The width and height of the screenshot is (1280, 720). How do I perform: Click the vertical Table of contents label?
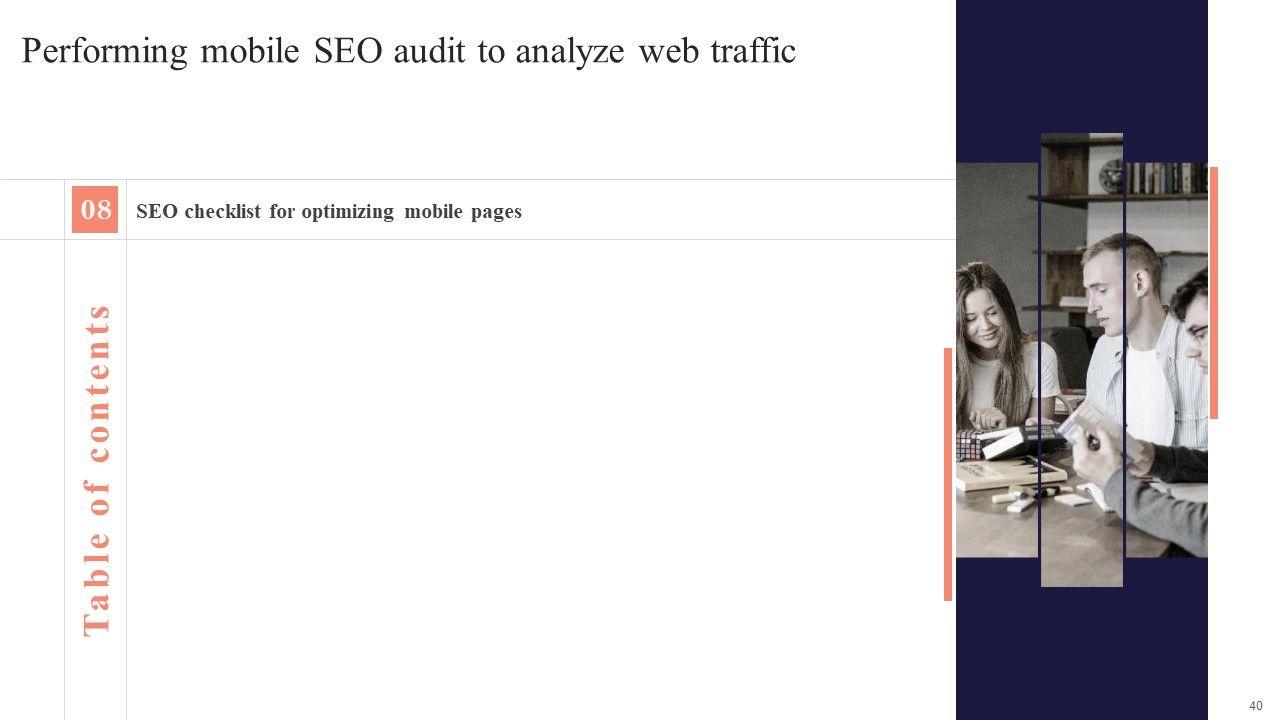pos(97,468)
